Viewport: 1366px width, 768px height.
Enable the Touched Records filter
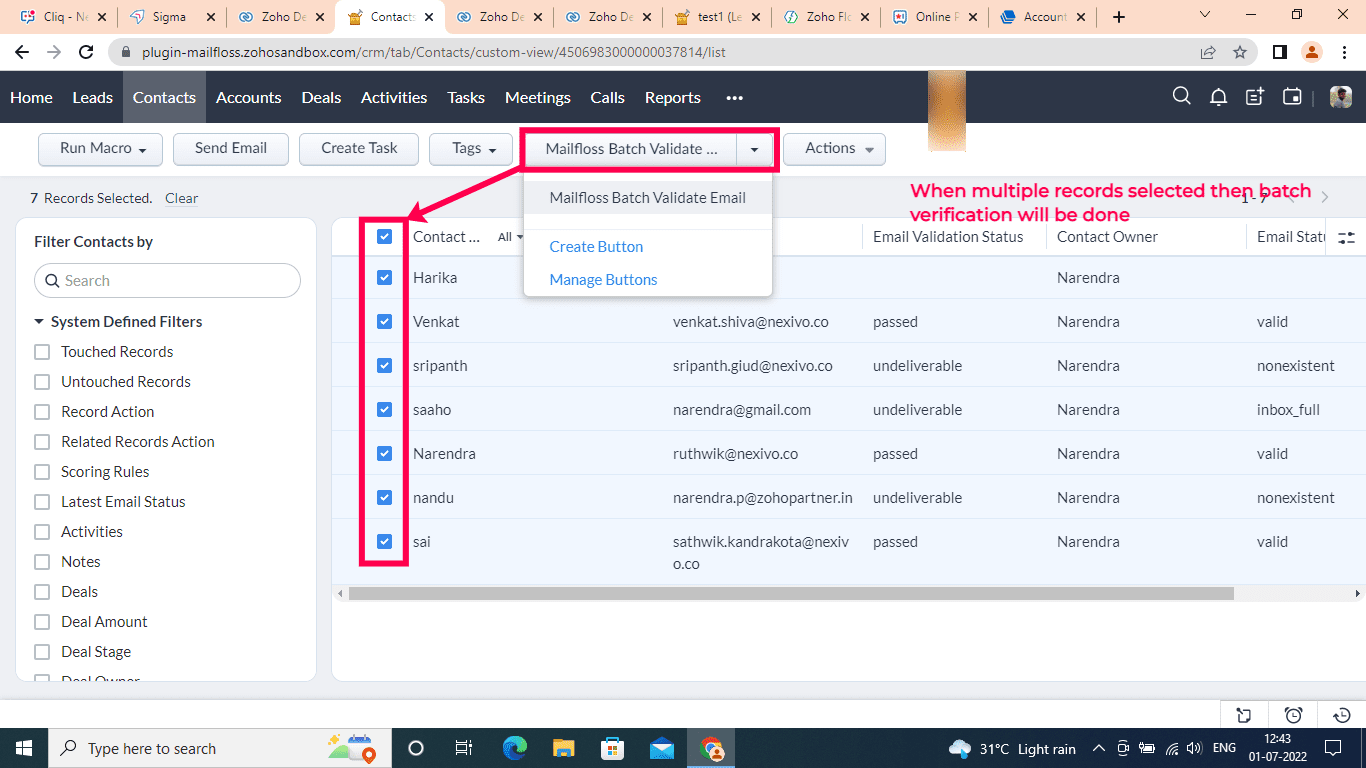coord(42,352)
